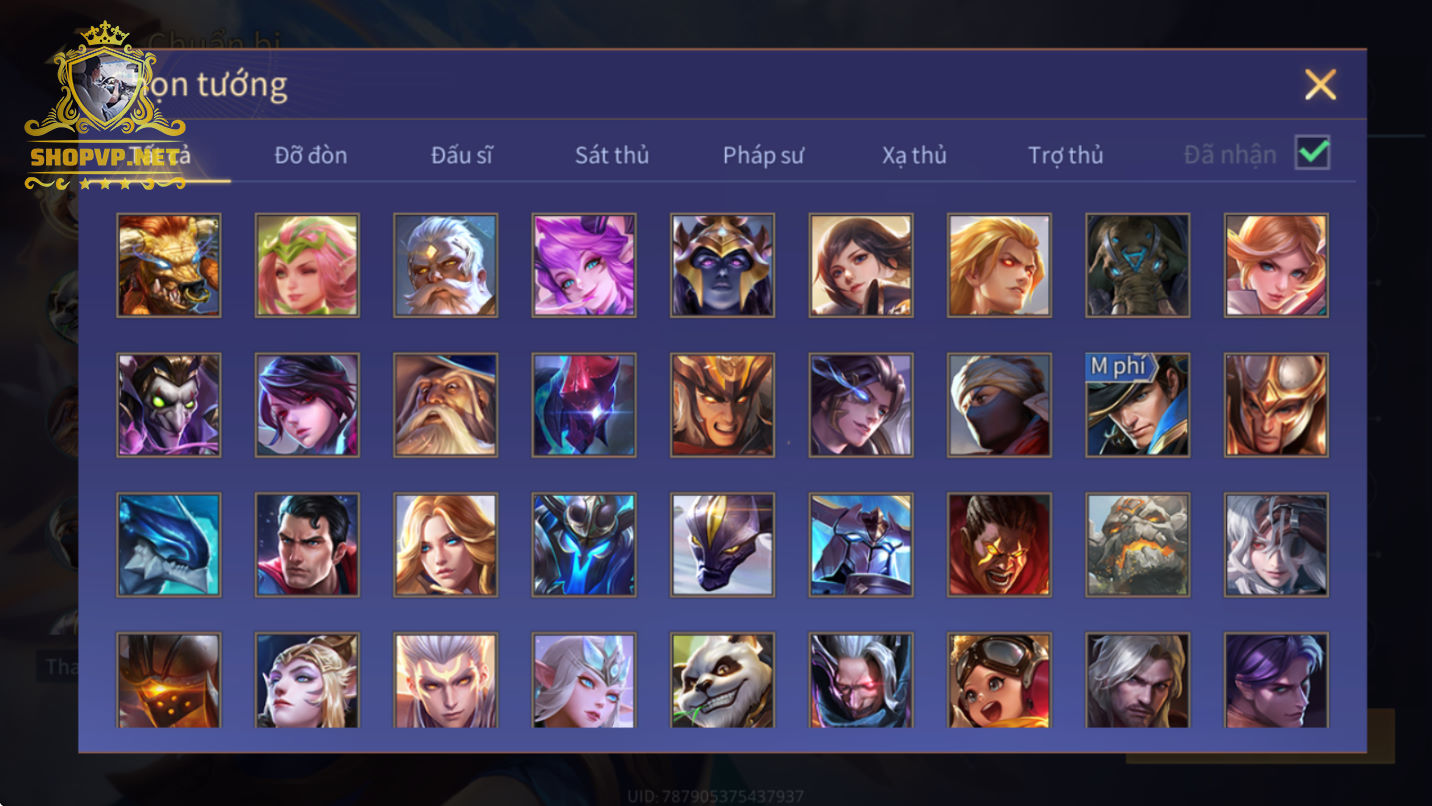The height and width of the screenshot is (806, 1432).
Task: Choose the rock golem hero portrait
Action: point(1138,545)
